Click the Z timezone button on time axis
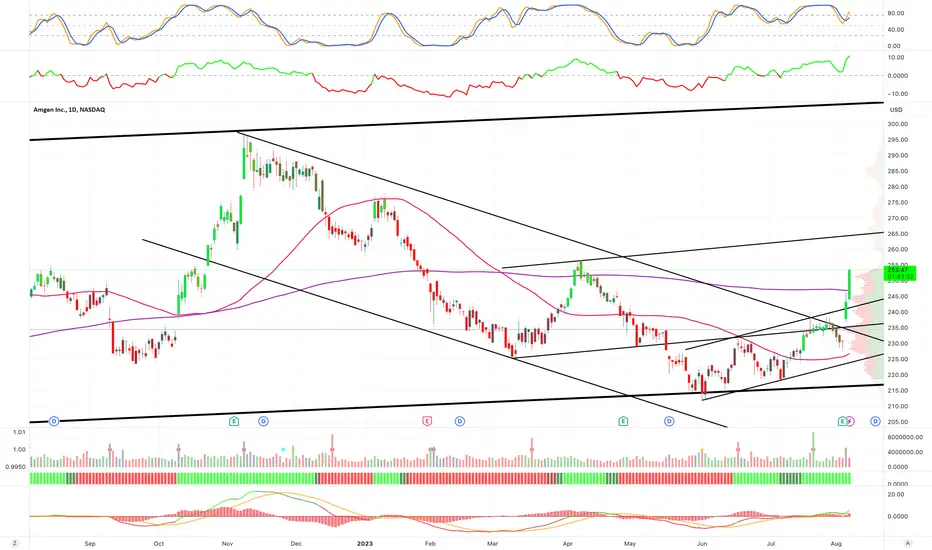 pyautogui.click(x=14, y=543)
